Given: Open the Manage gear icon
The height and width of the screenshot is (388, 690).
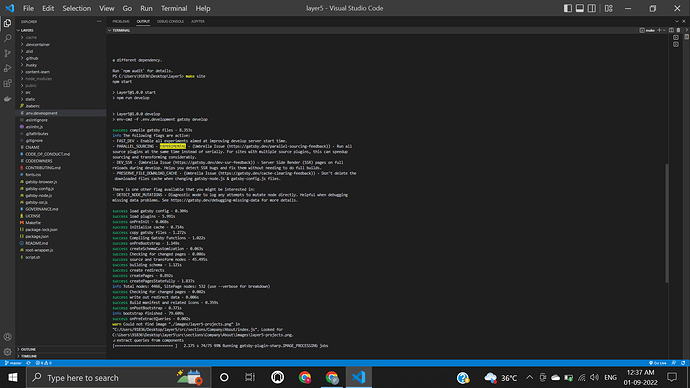Looking at the screenshot, I should click(7, 352).
